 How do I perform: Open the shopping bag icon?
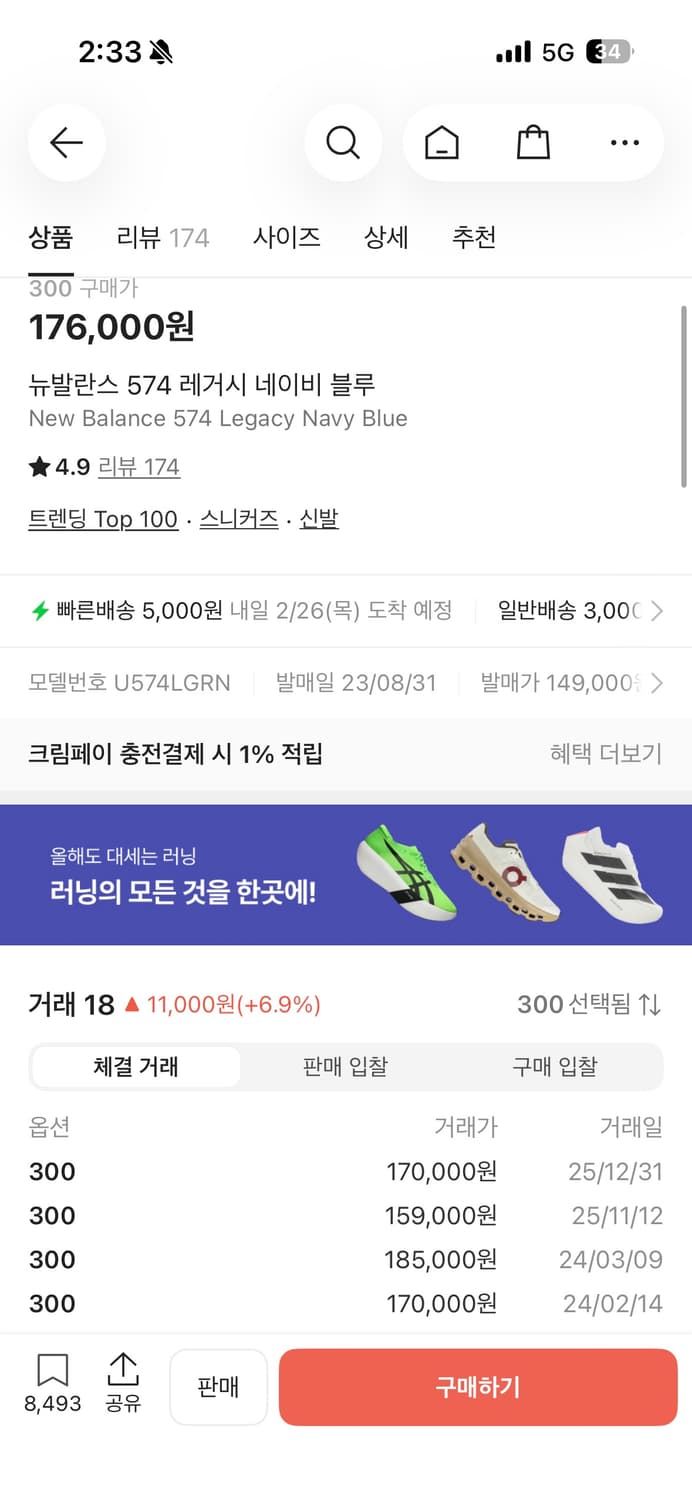pos(532,142)
